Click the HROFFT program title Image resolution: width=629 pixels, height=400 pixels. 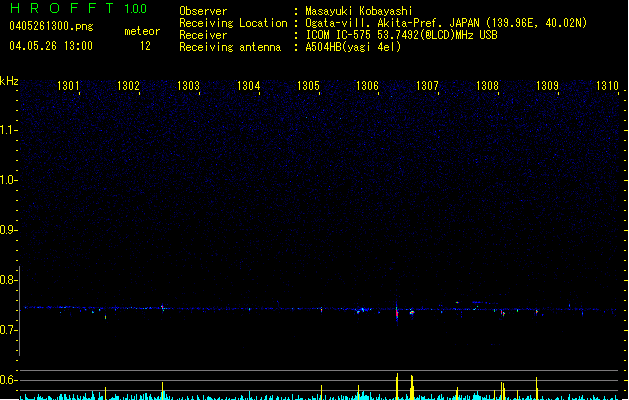(x=62, y=8)
